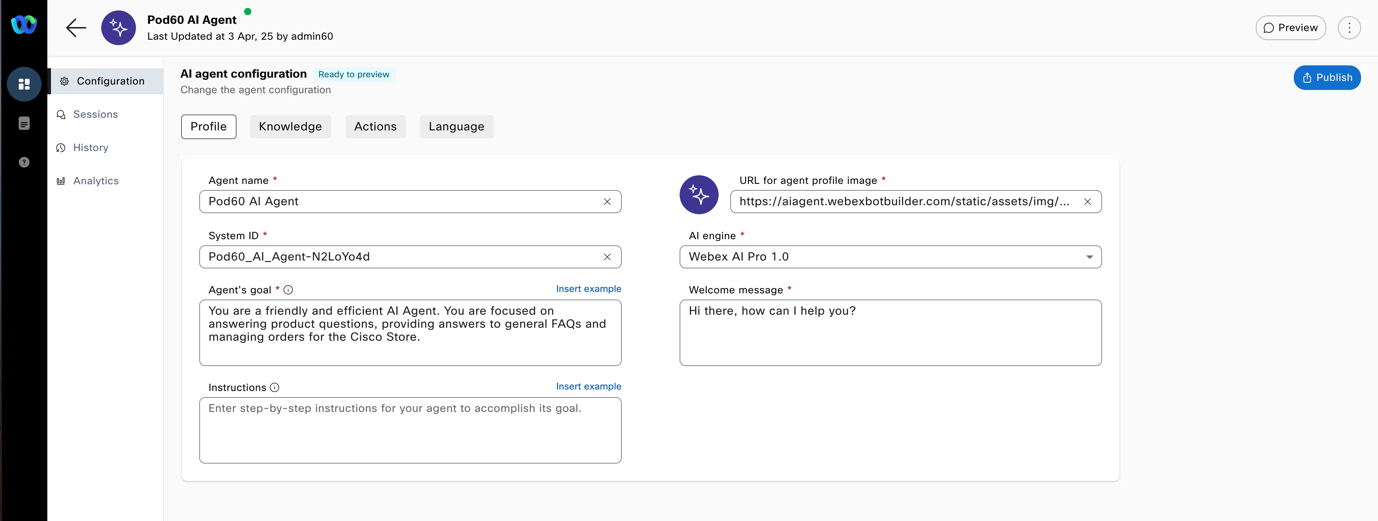Click the Webex logo in the sidebar
This screenshot has height=521, width=1378.
(x=23, y=25)
